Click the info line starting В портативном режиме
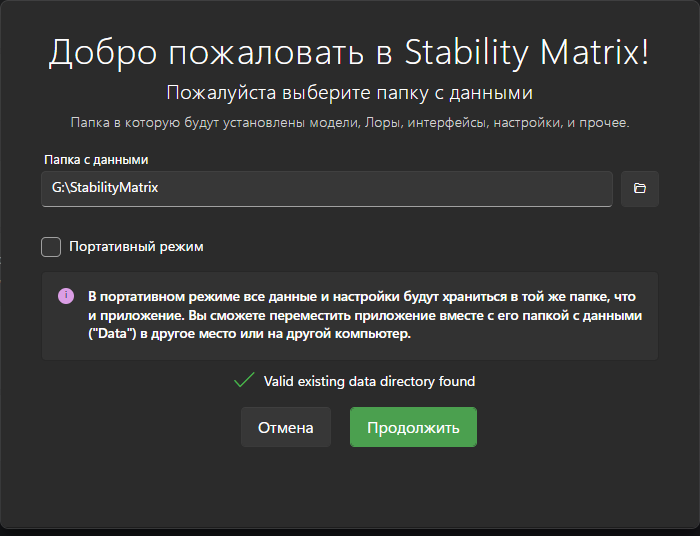700x536 pixels. 362,297
